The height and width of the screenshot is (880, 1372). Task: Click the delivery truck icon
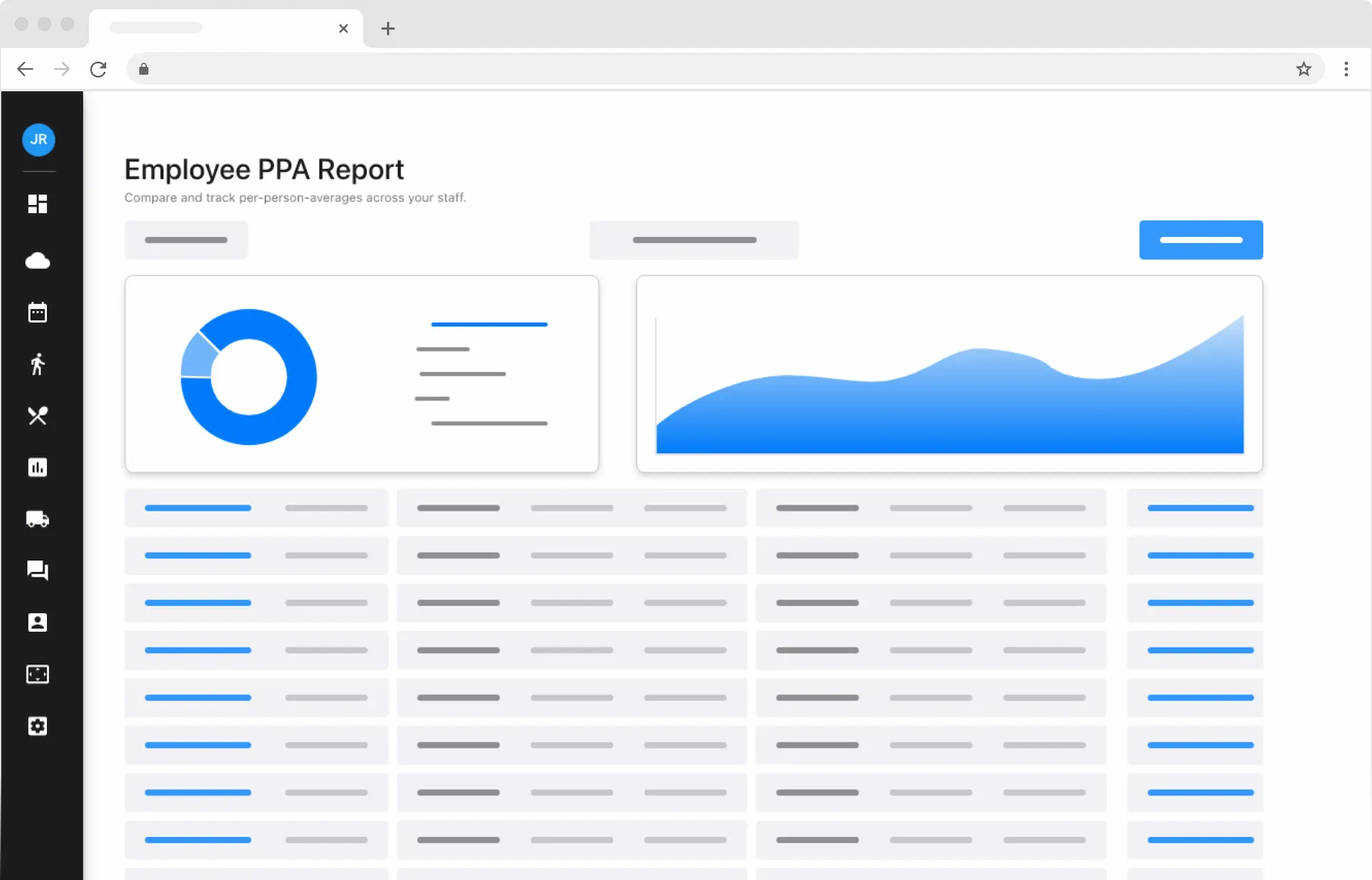click(x=37, y=519)
